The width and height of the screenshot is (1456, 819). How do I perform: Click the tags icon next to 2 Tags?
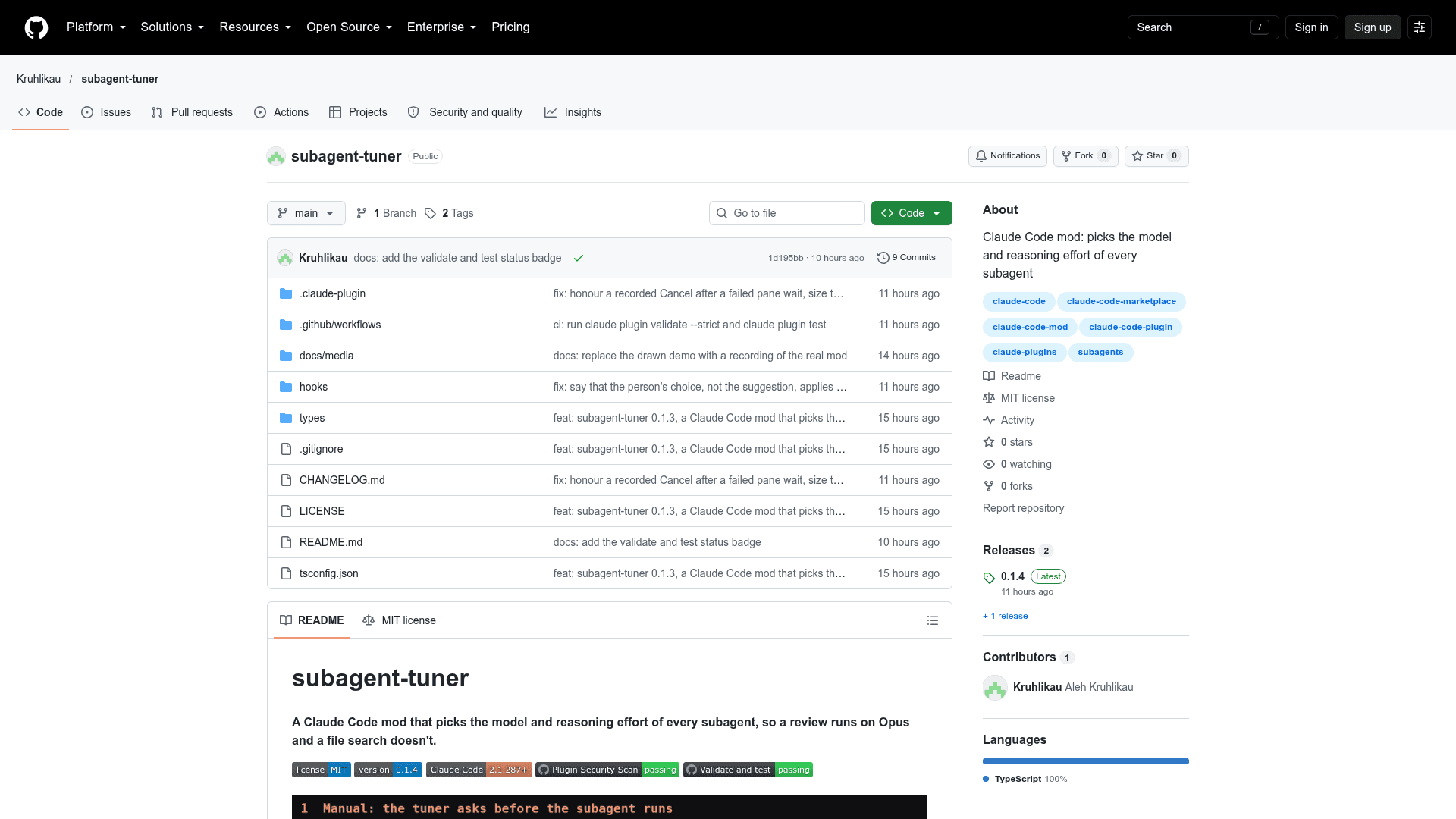tap(430, 213)
